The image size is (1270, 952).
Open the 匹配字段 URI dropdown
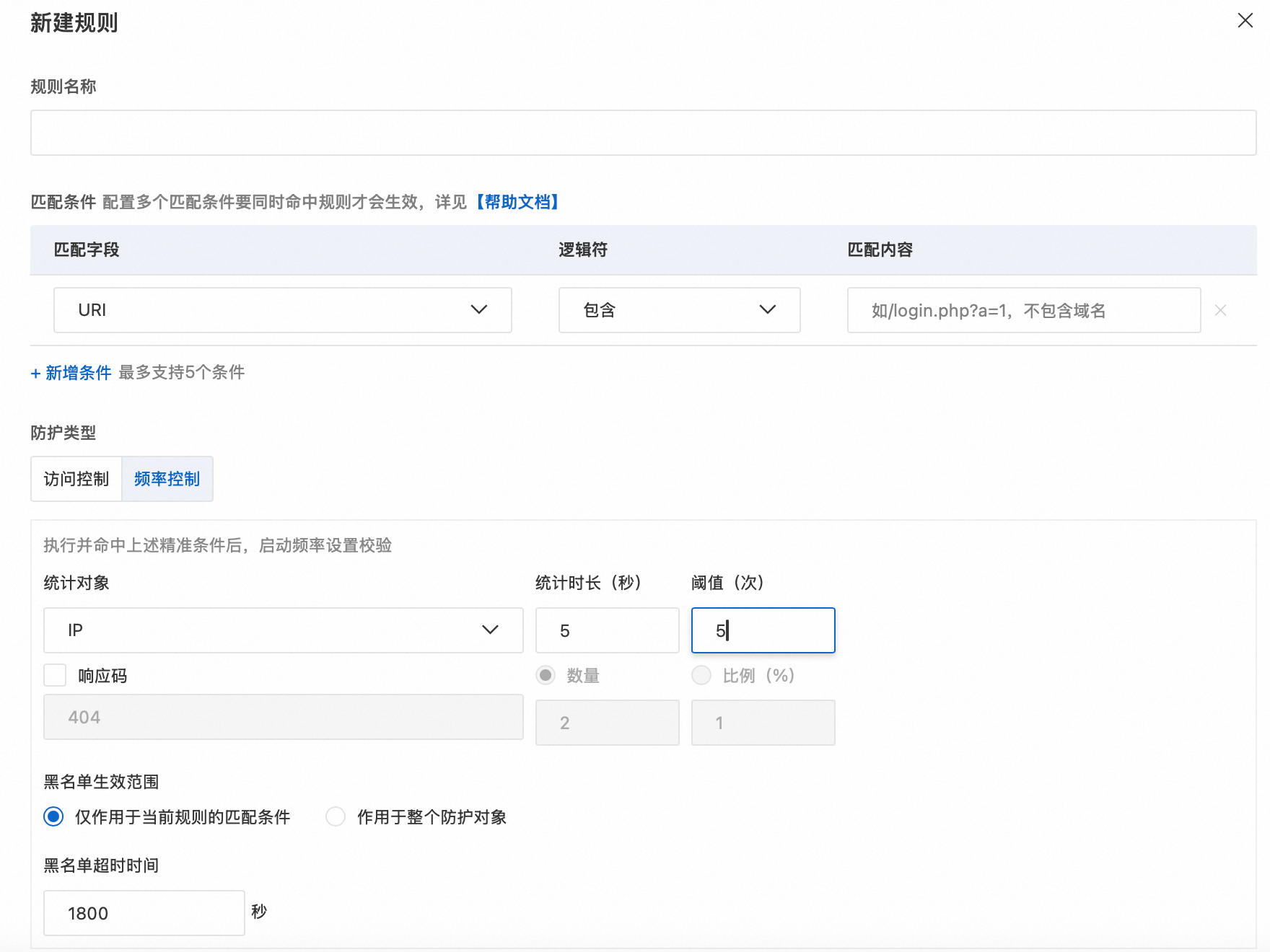coord(283,310)
